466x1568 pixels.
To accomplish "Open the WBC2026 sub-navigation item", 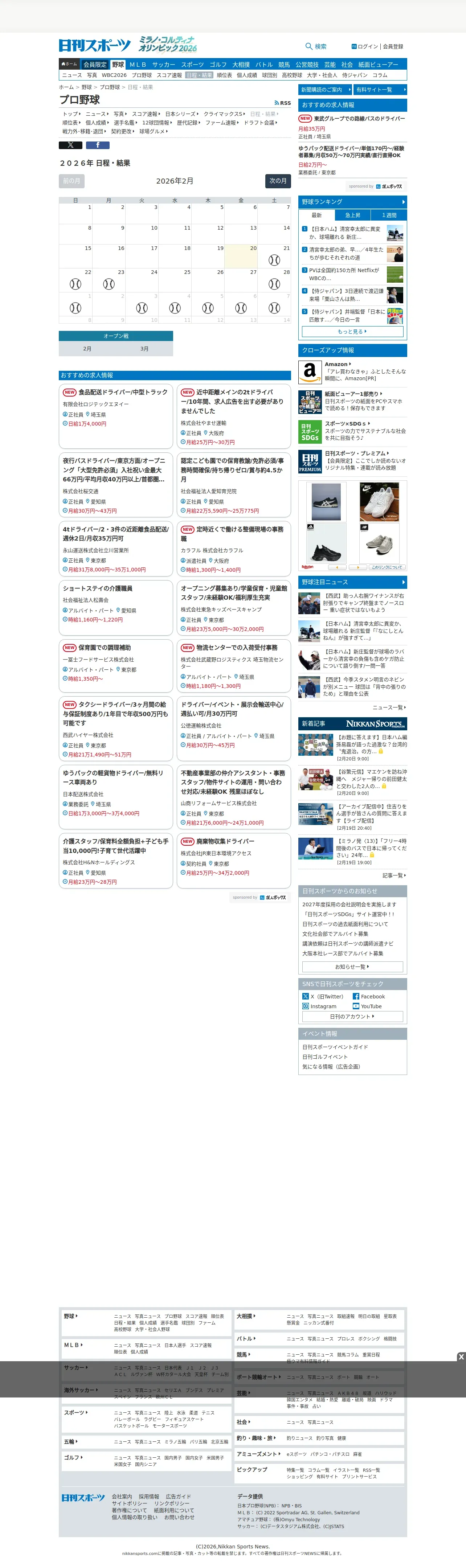I will click(114, 75).
